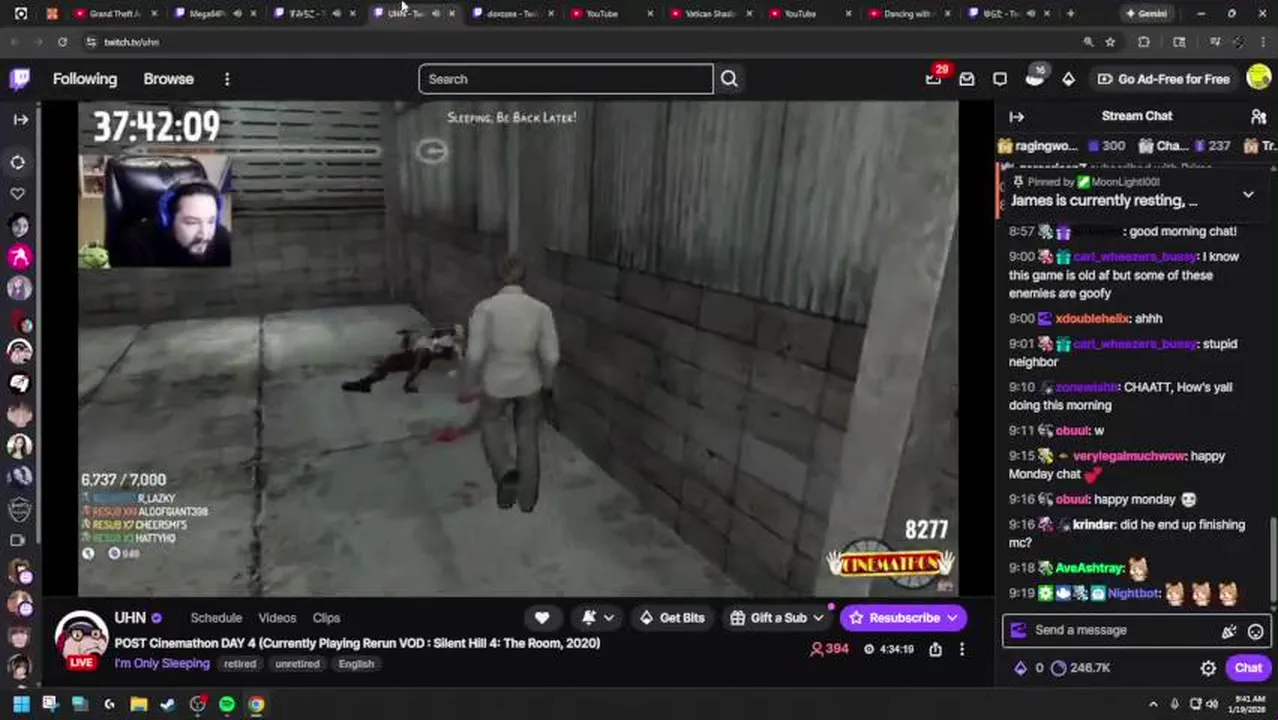
Task: Bookmark this page with the star icon
Action: coord(1110,42)
